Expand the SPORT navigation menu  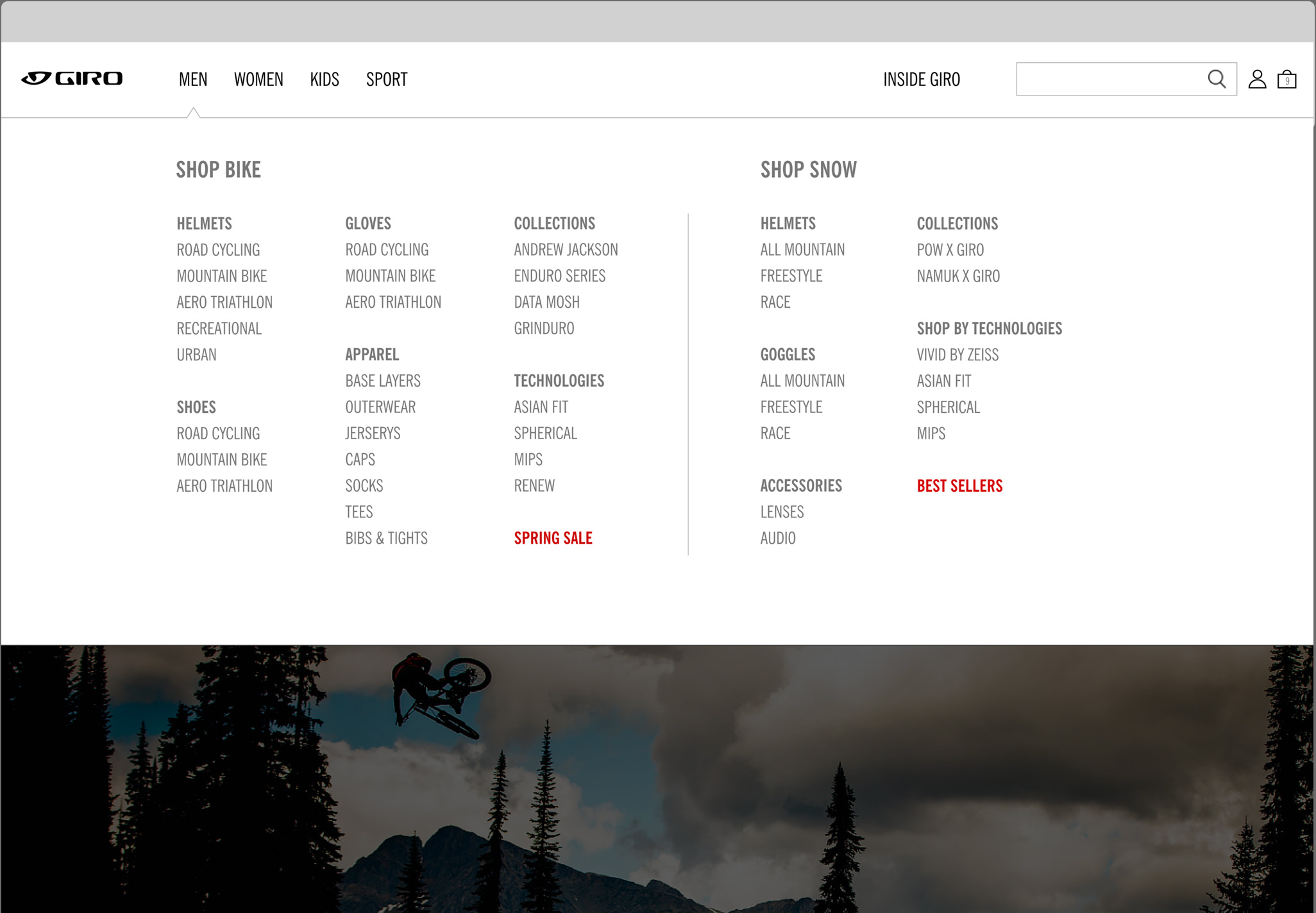[x=387, y=80]
